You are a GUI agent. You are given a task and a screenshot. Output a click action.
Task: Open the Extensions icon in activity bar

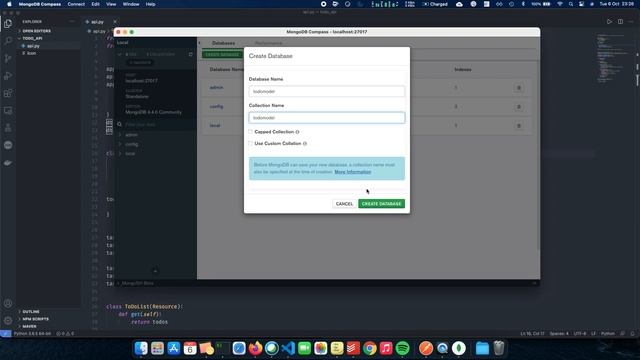[8, 93]
